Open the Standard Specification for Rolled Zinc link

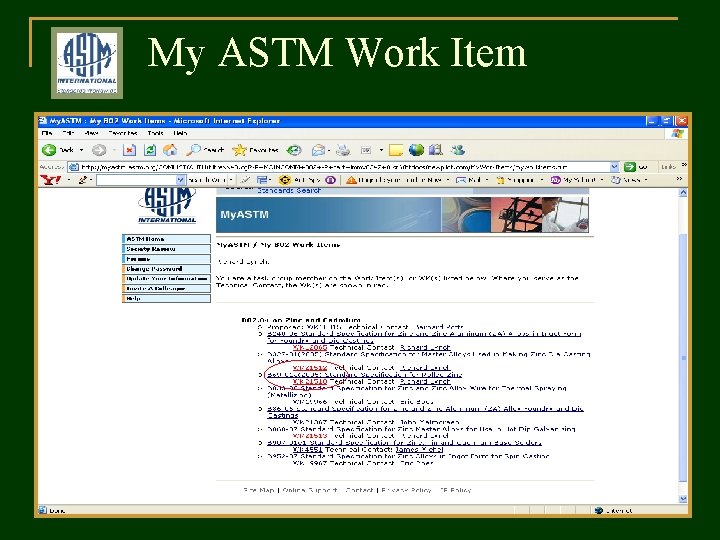[365, 375]
